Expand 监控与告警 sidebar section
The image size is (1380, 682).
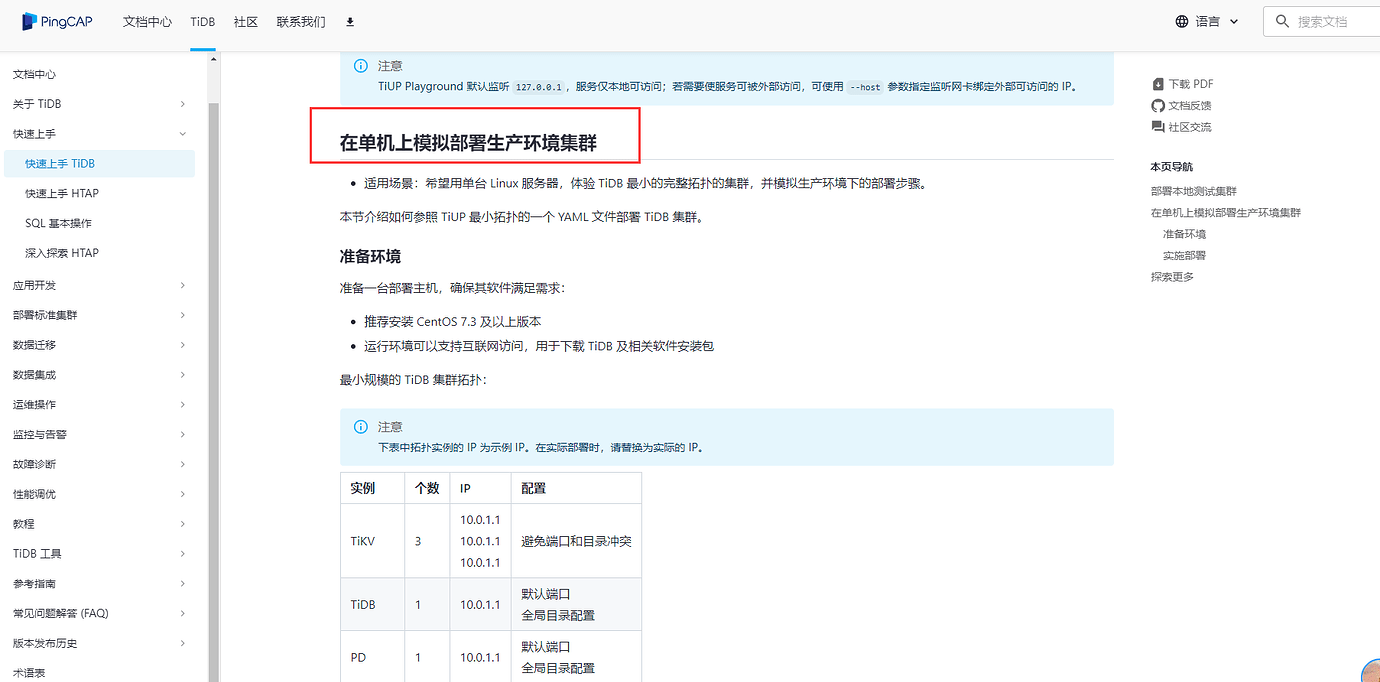click(182, 434)
